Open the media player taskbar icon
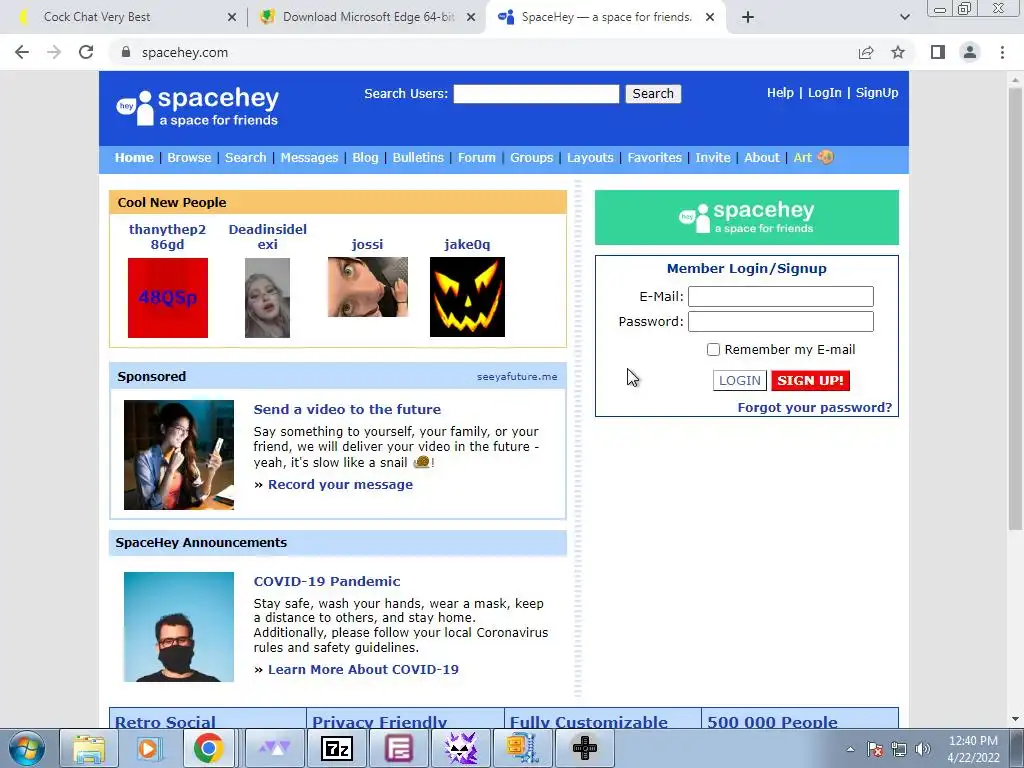Image resolution: width=1024 pixels, height=768 pixels. tap(148, 748)
